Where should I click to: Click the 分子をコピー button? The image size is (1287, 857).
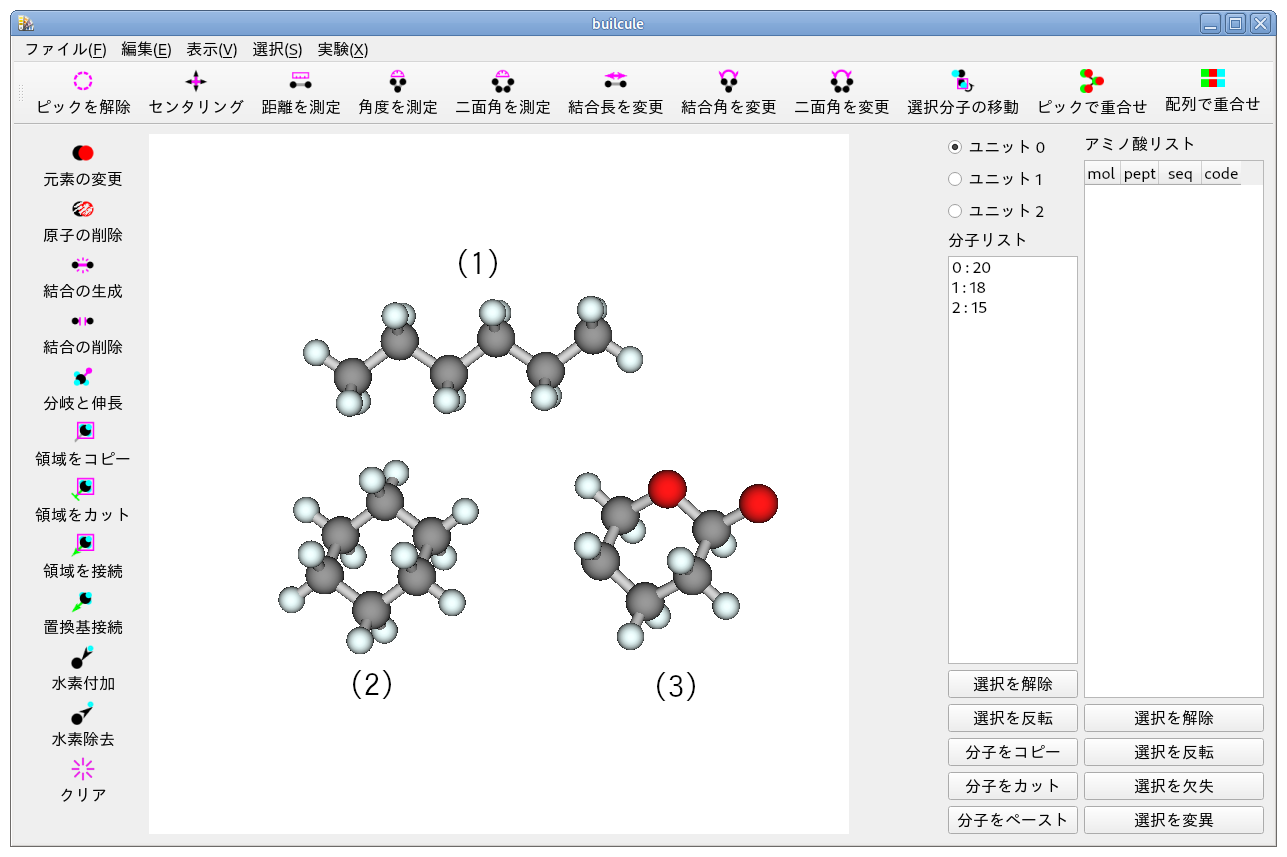click(x=1012, y=752)
